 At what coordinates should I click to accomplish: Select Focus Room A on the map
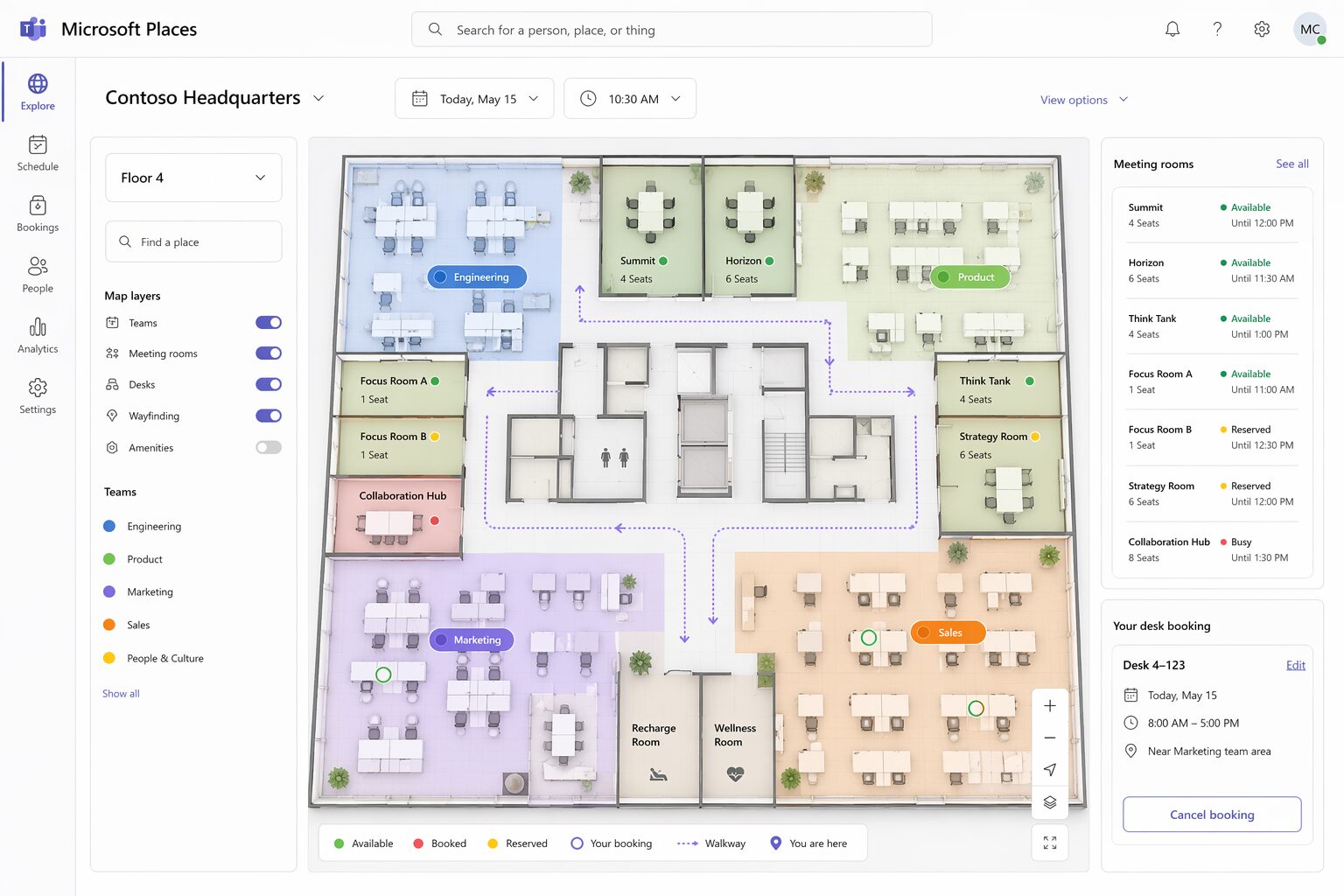[402, 386]
